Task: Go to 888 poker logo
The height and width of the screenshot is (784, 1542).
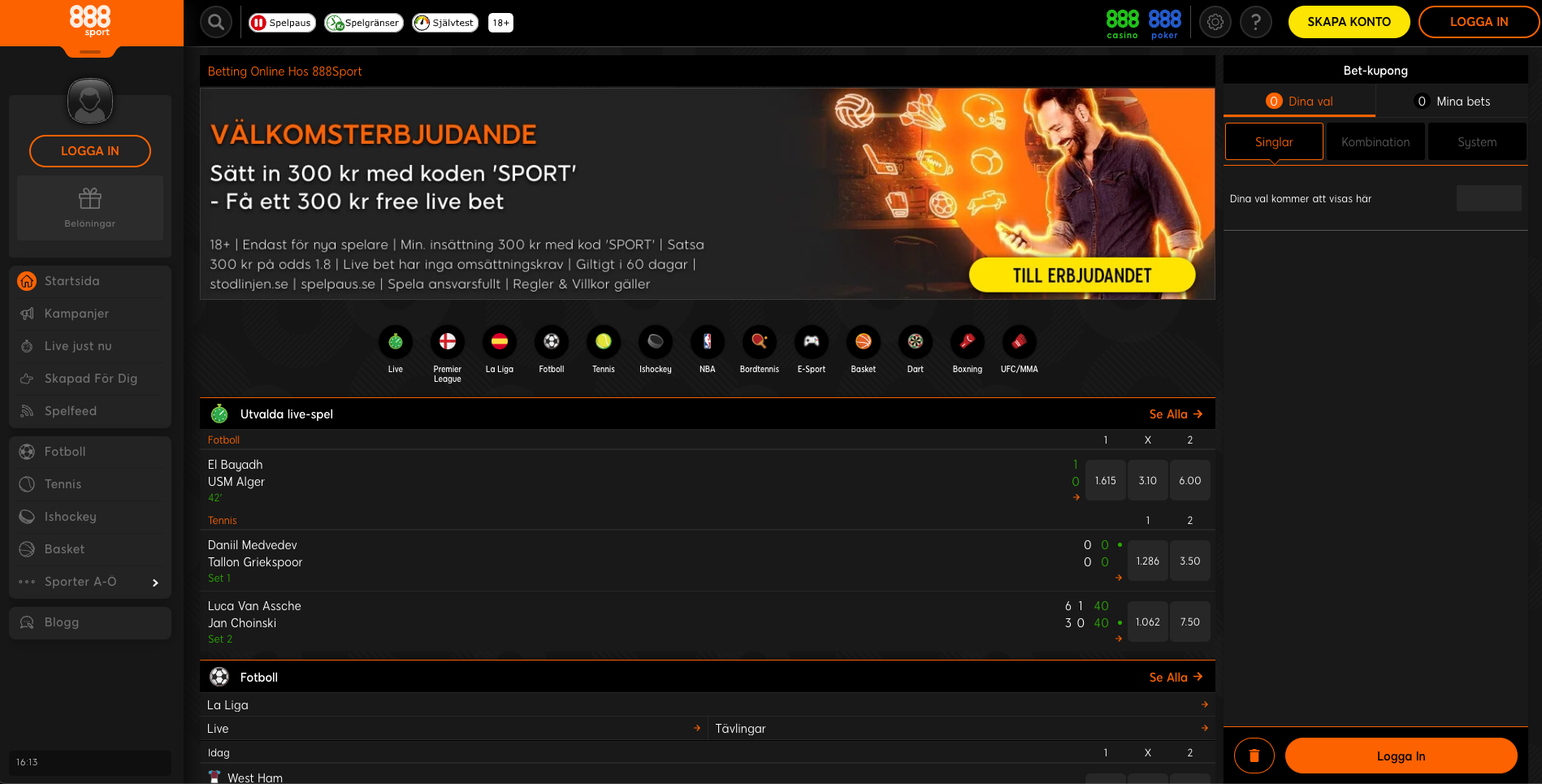Action: coord(1164,24)
